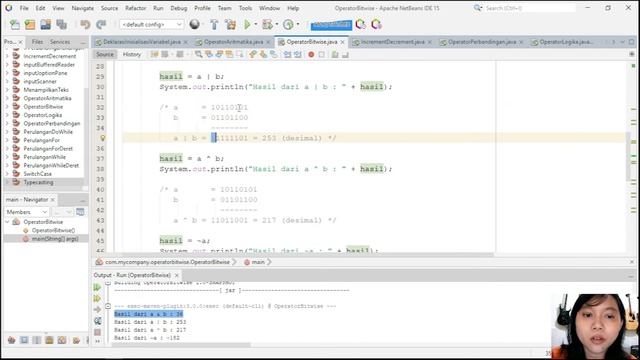
Task: Click the Search field at top right
Action: tap(531, 8)
